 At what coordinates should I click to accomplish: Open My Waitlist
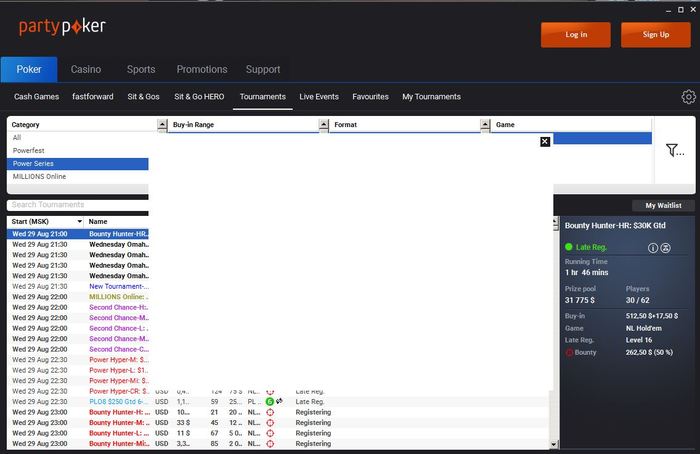[663, 205]
